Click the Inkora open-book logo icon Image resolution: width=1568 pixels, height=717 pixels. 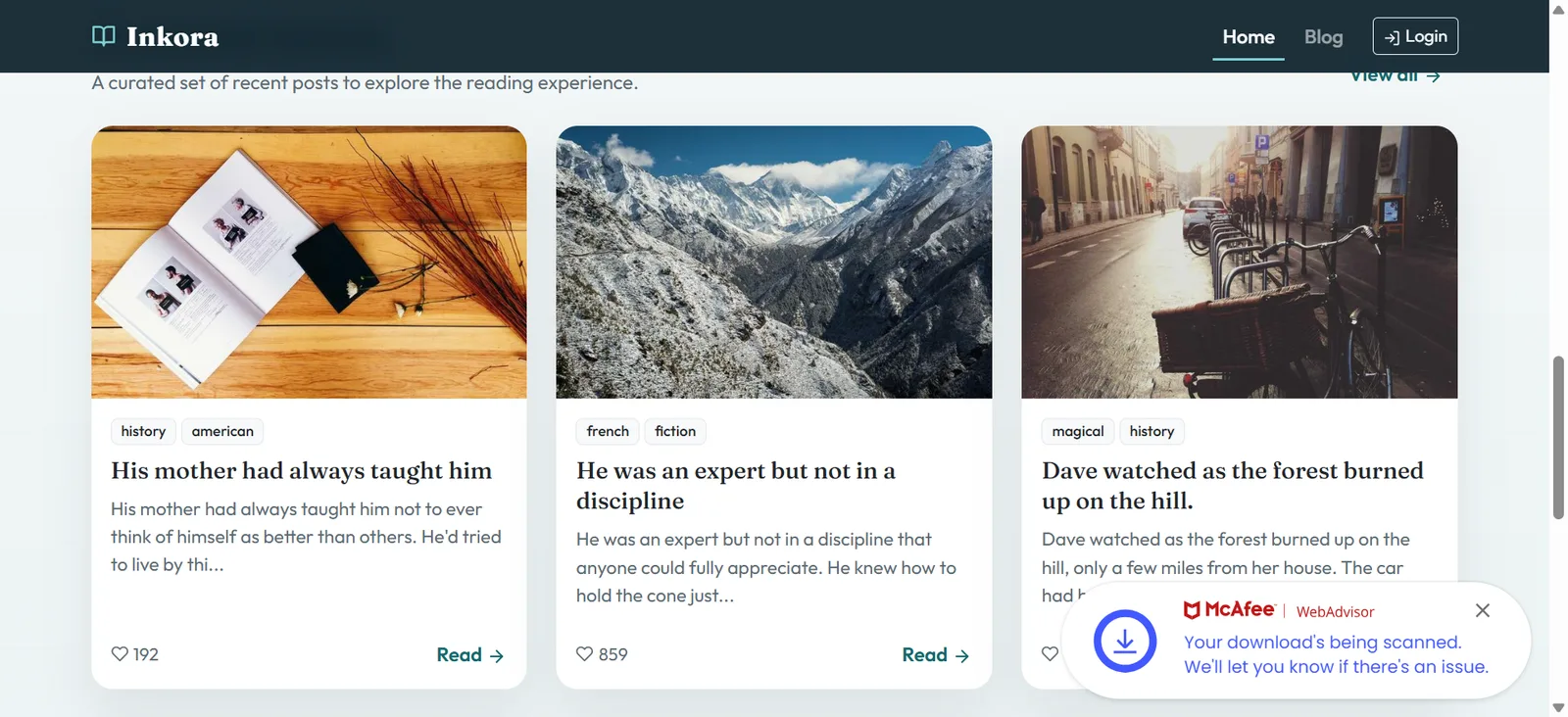point(103,36)
